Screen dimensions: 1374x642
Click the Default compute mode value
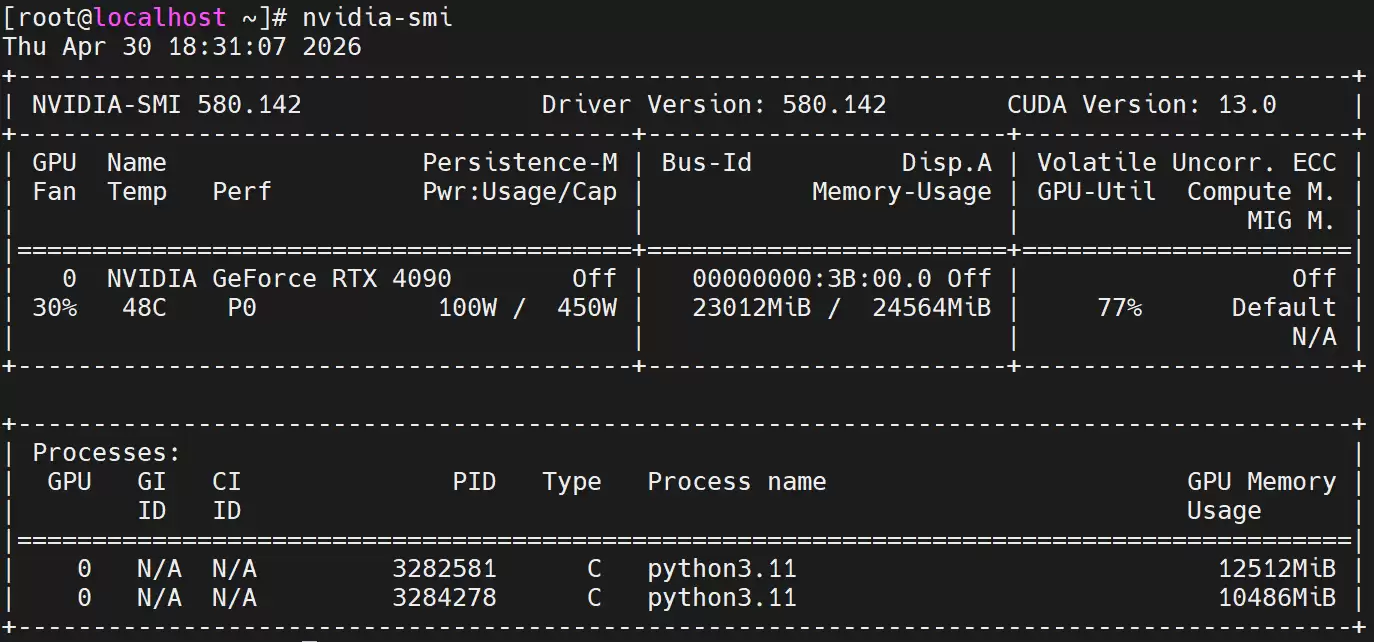1284,308
